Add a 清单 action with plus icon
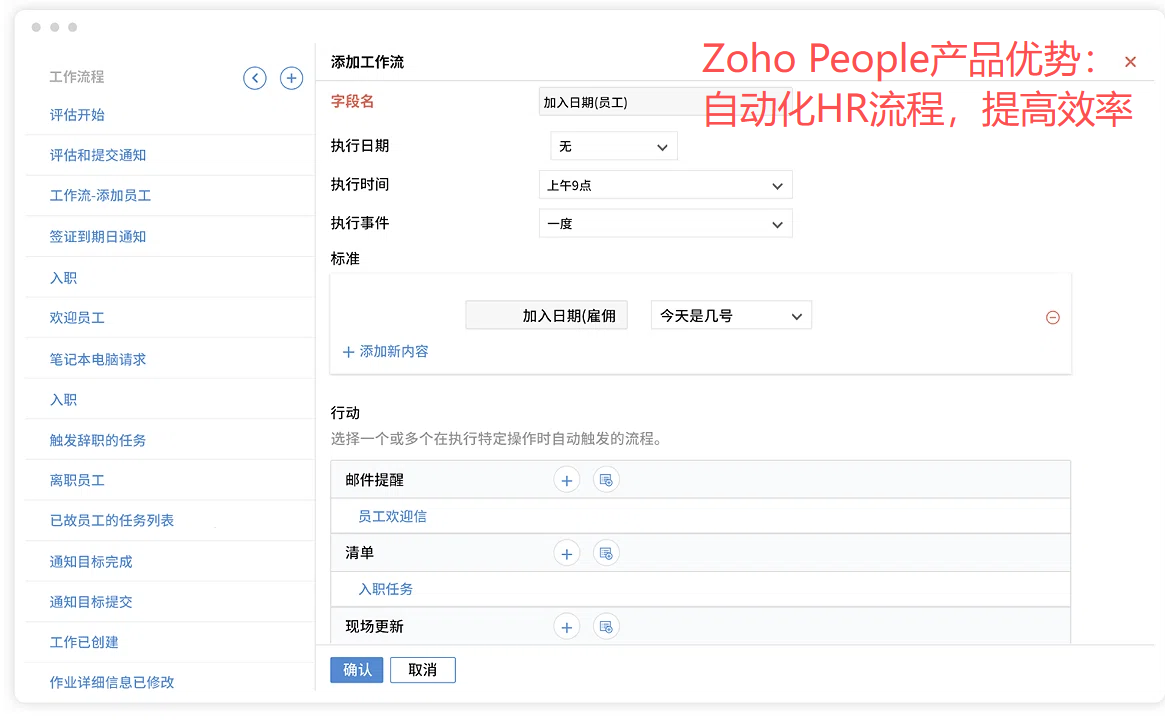Image resolution: width=1165 pixels, height=721 pixels. pyautogui.click(x=566, y=554)
